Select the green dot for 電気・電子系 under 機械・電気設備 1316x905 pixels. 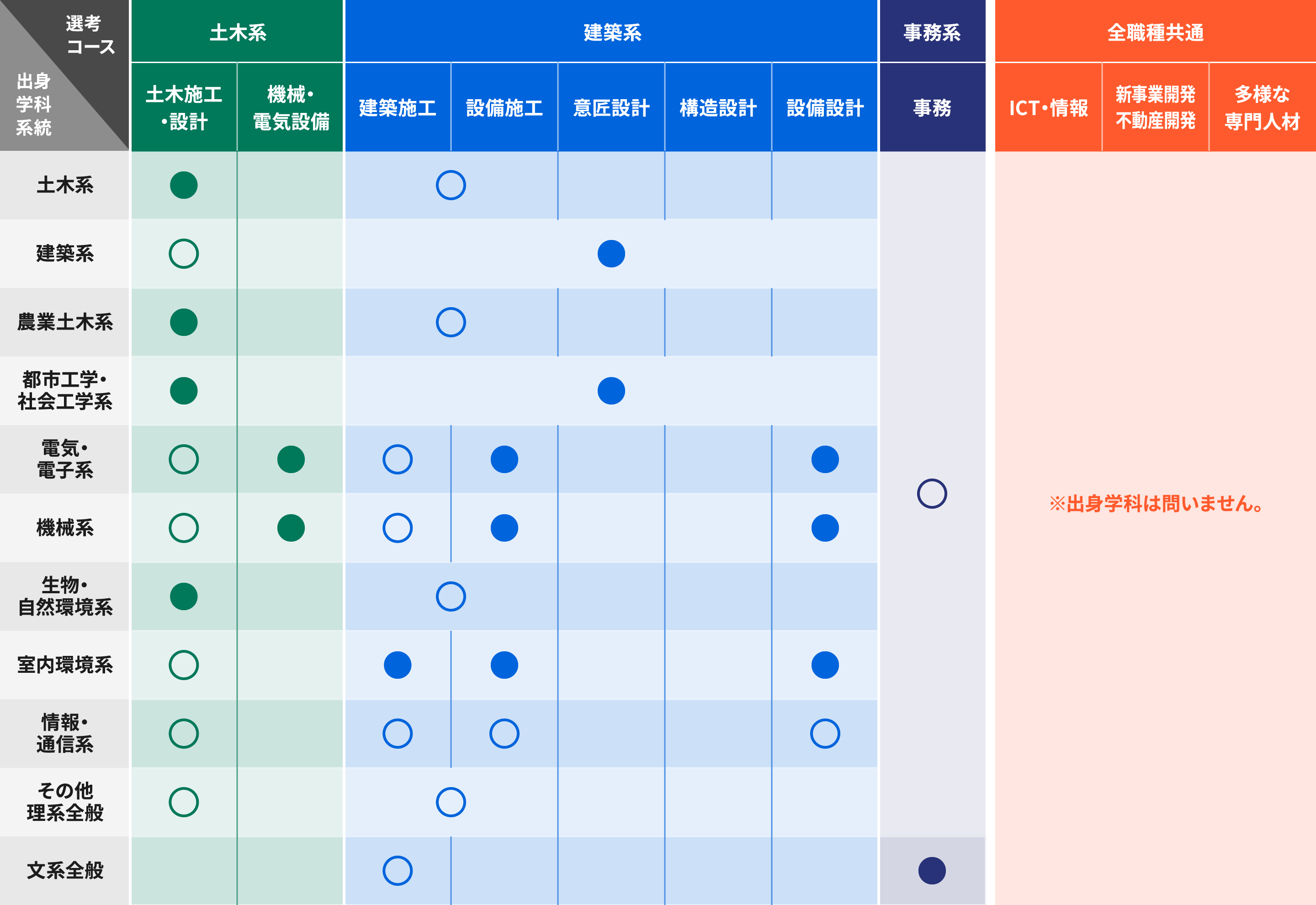point(291,459)
